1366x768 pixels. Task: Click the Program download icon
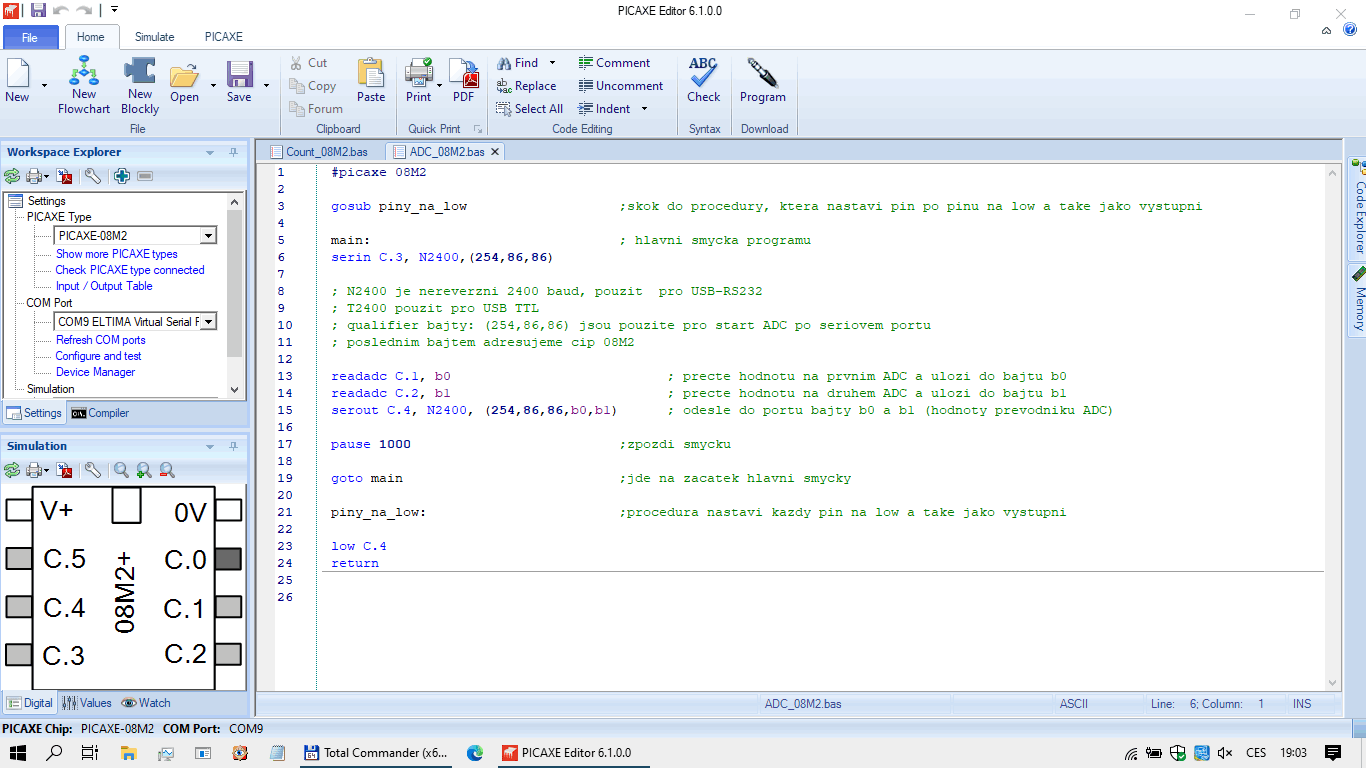[x=762, y=80]
